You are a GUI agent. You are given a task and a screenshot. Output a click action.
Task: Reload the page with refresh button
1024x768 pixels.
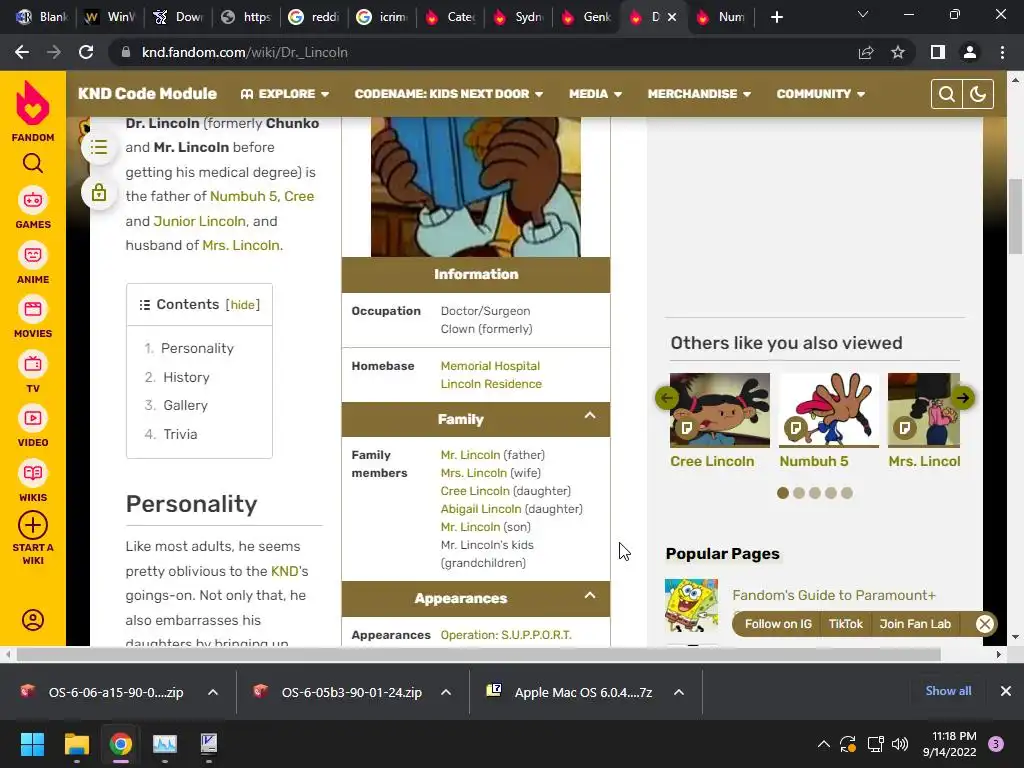coord(86,52)
